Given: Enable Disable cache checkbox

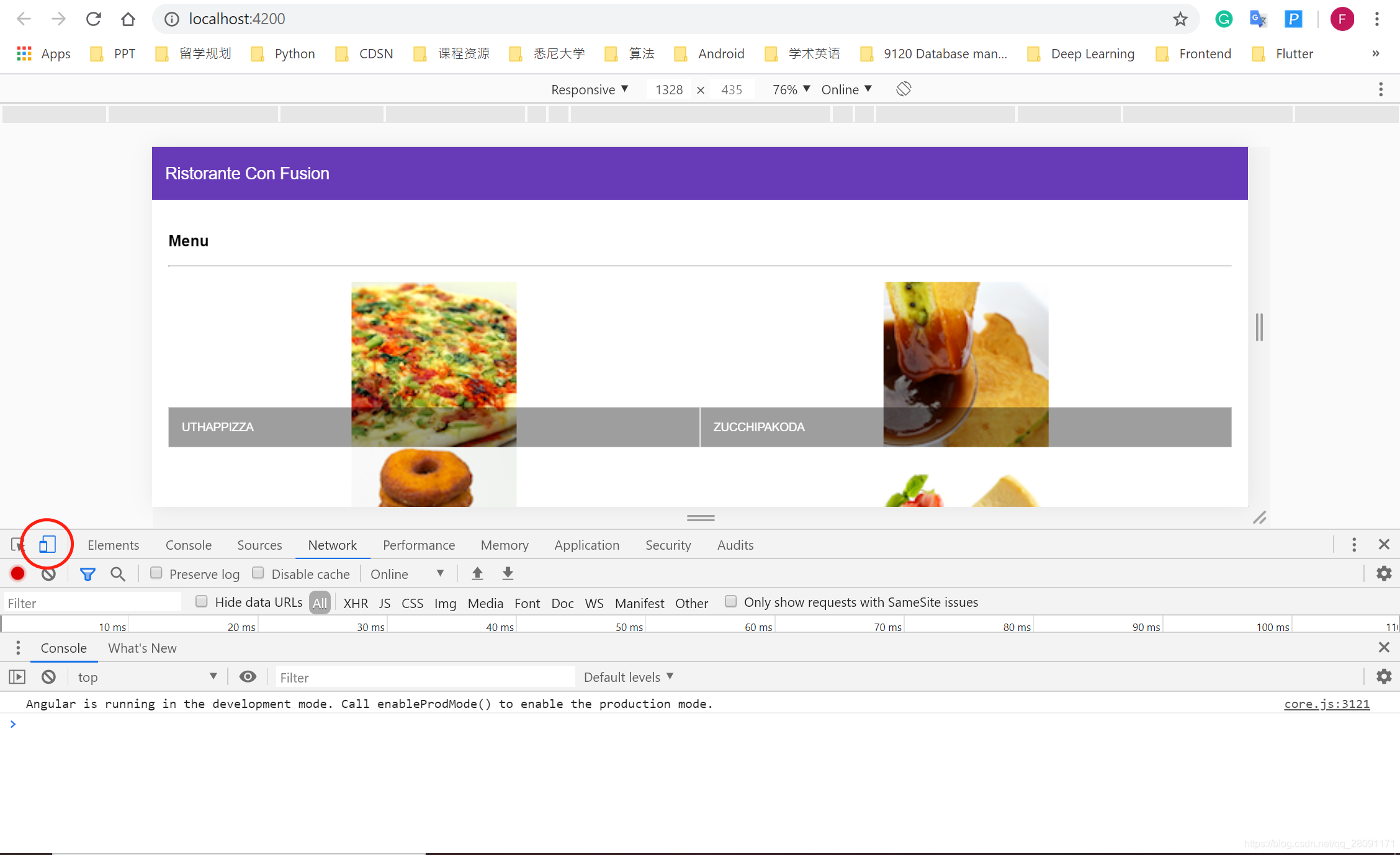Looking at the screenshot, I should pyautogui.click(x=258, y=573).
